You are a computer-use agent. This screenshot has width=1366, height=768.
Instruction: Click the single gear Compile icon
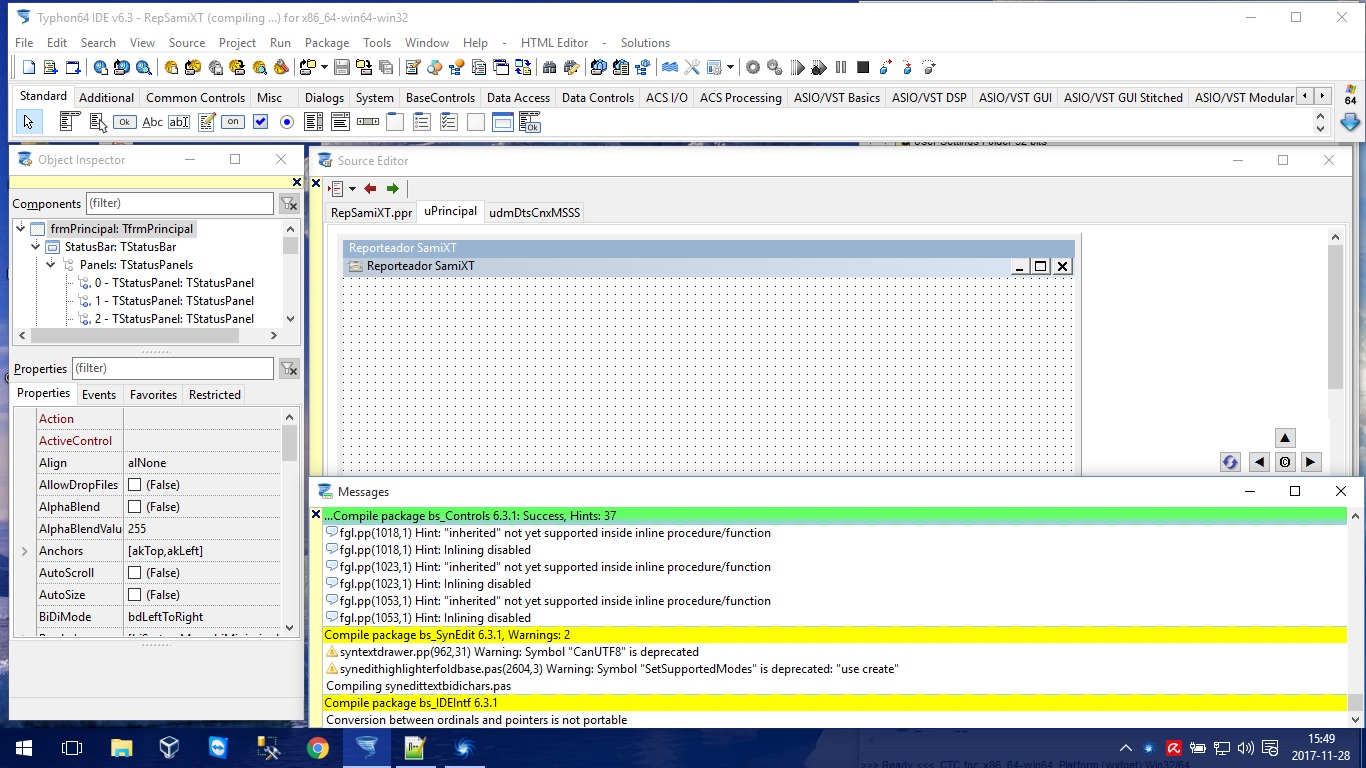(x=753, y=68)
